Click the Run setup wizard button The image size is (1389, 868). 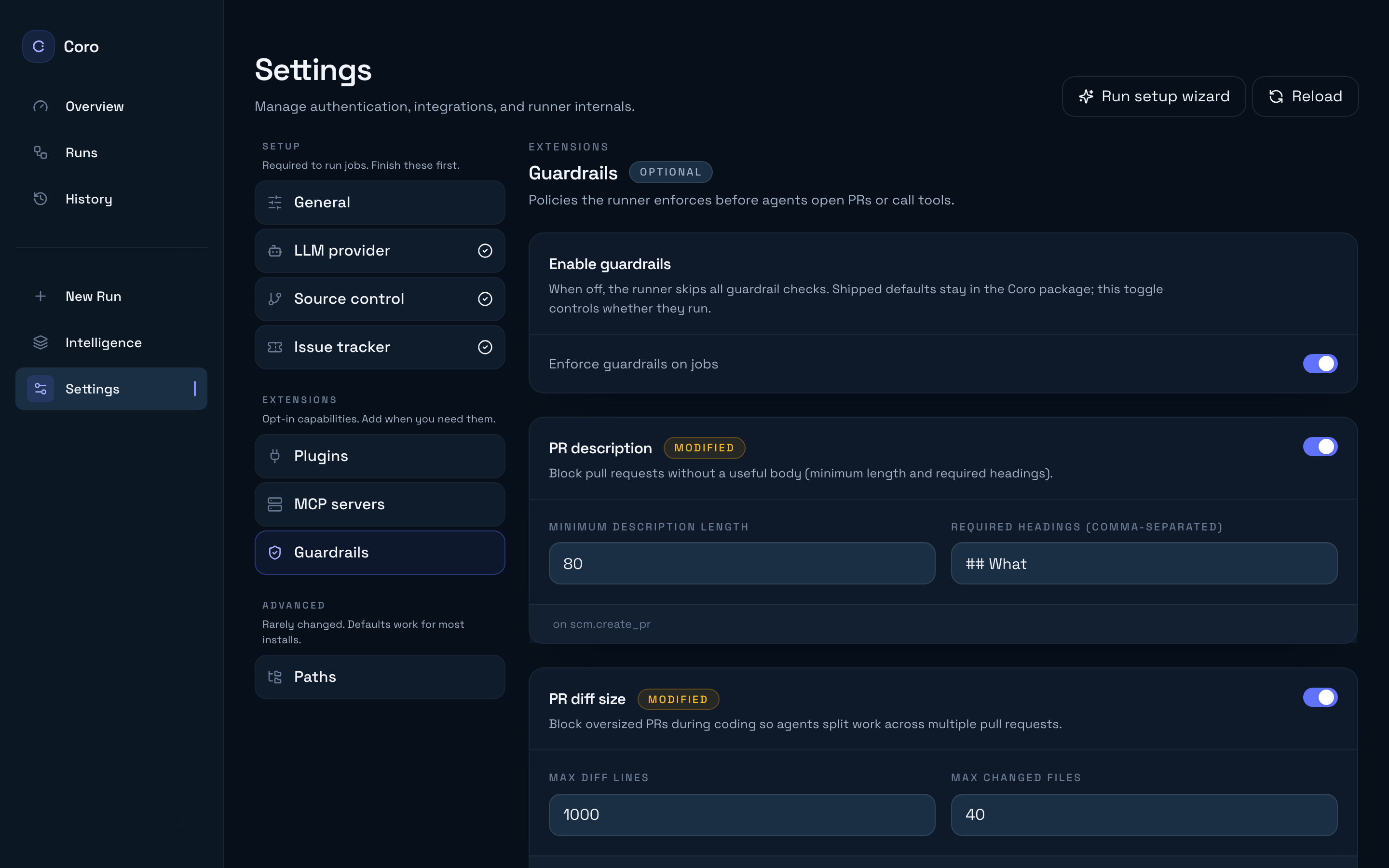click(x=1154, y=96)
